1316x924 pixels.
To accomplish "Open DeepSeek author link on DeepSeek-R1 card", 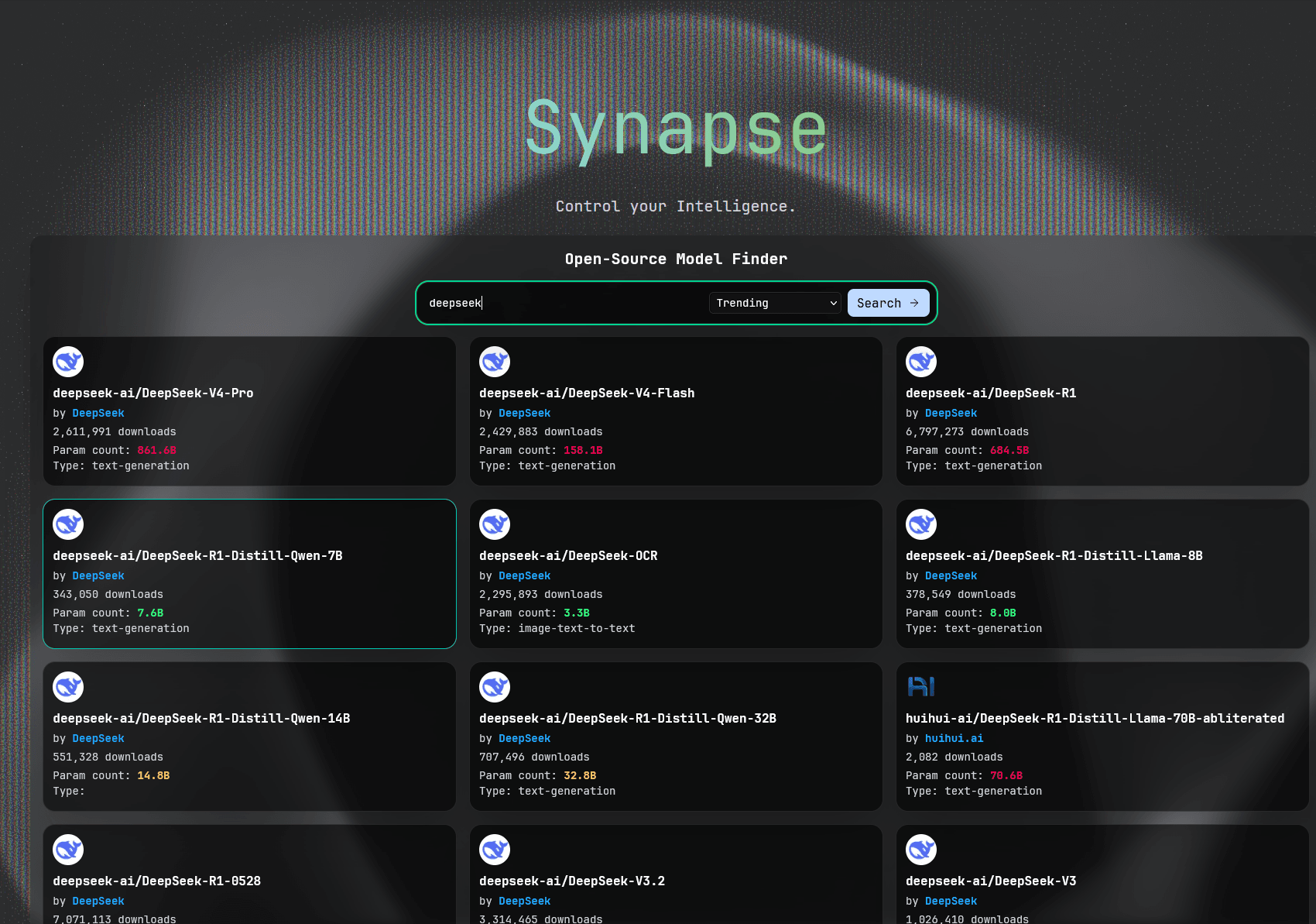I will (x=951, y=414).
